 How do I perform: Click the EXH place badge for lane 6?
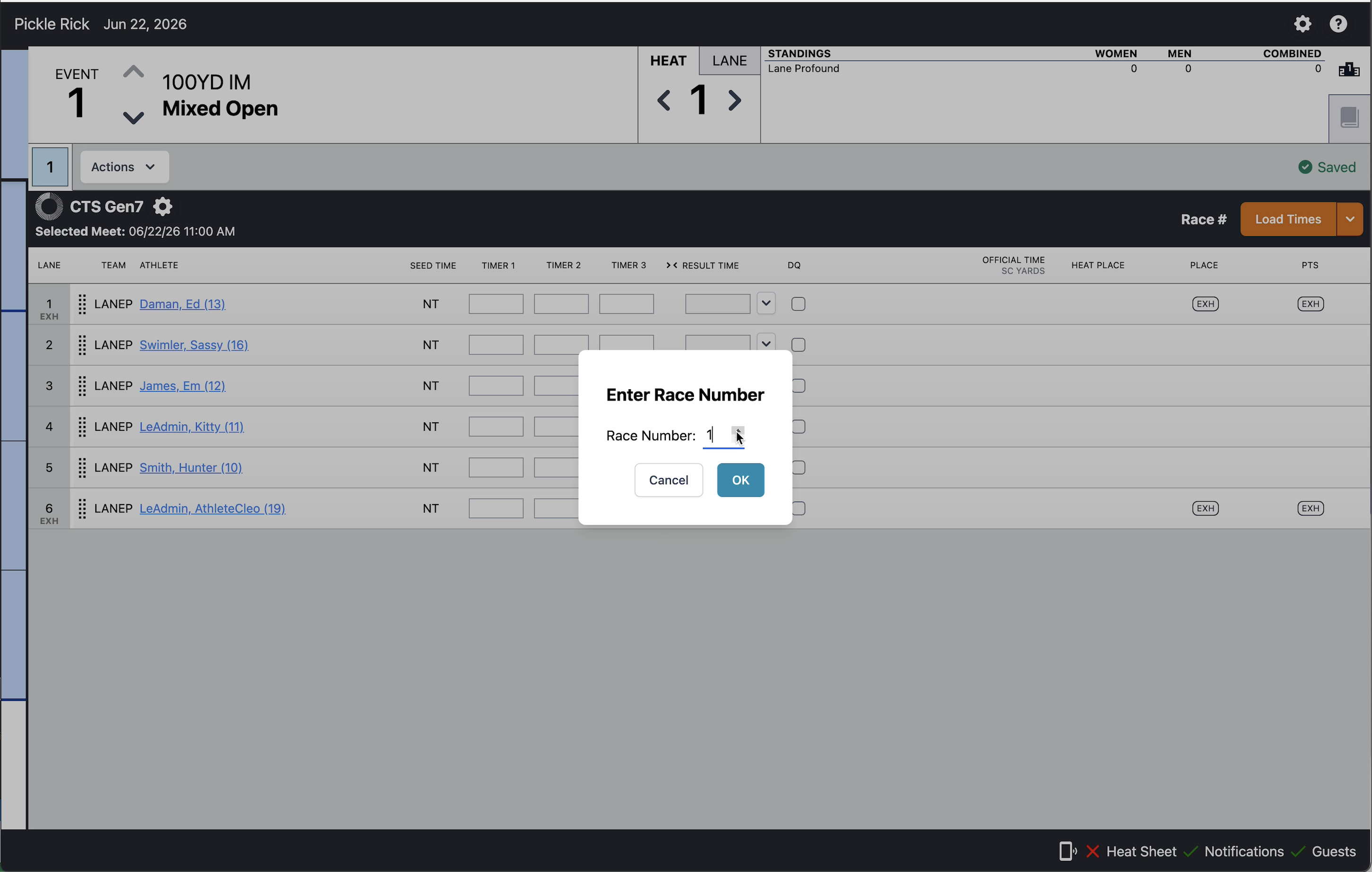(x=1205, y=508)
